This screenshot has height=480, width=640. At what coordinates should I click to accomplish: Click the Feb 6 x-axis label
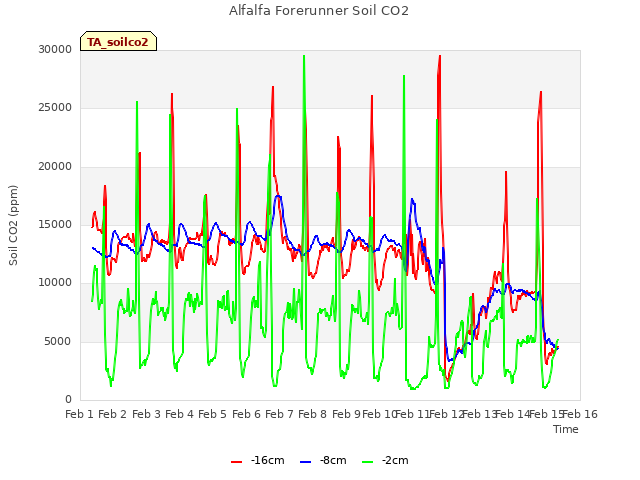247,415
